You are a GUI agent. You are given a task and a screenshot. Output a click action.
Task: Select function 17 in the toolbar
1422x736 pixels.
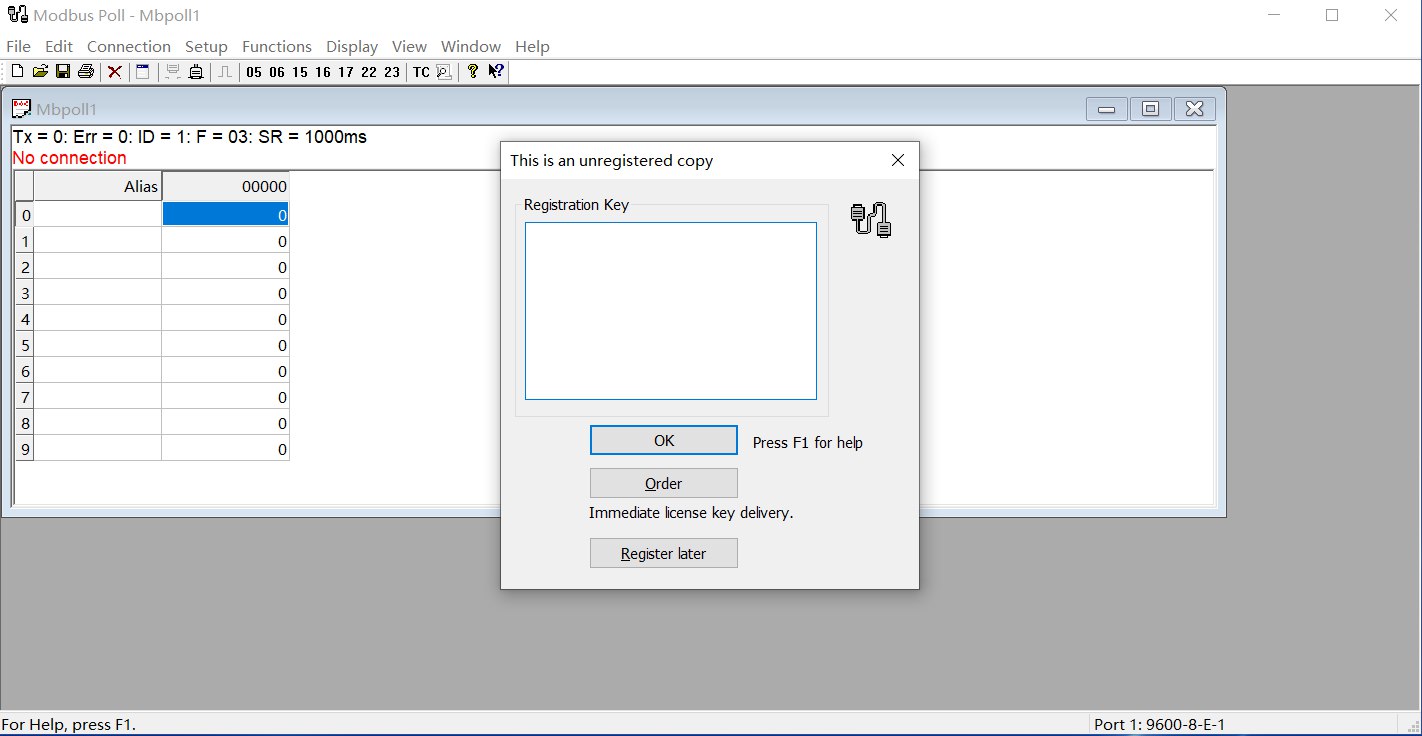(346, 72)
